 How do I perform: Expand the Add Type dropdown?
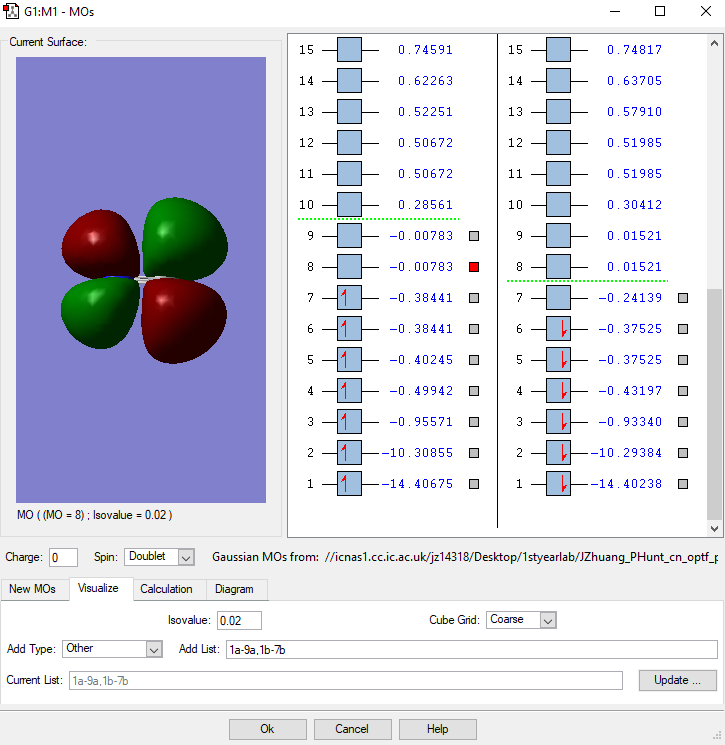pyautogui.click(x=153, y=649)
